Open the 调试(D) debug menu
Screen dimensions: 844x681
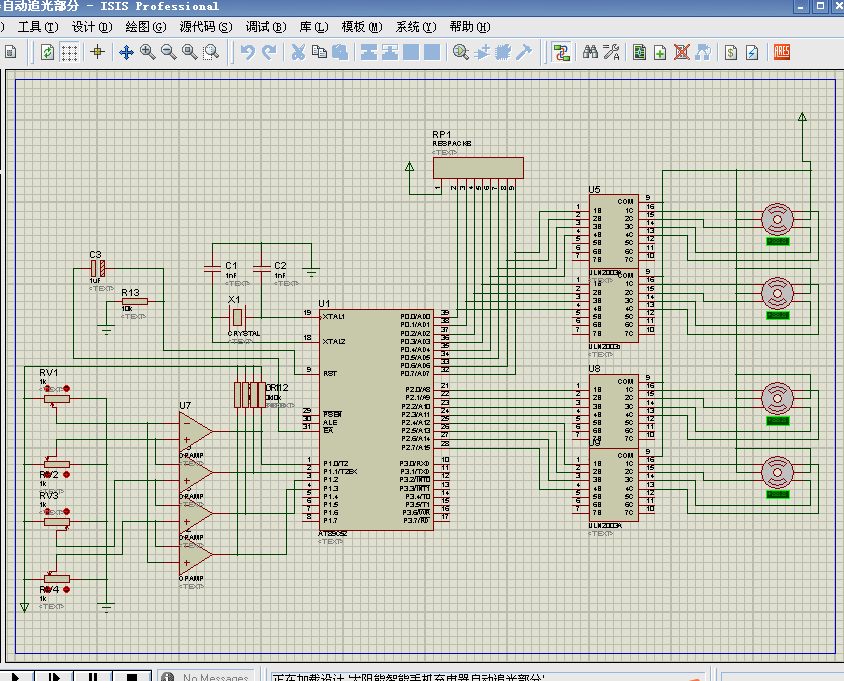pos(265,27)
